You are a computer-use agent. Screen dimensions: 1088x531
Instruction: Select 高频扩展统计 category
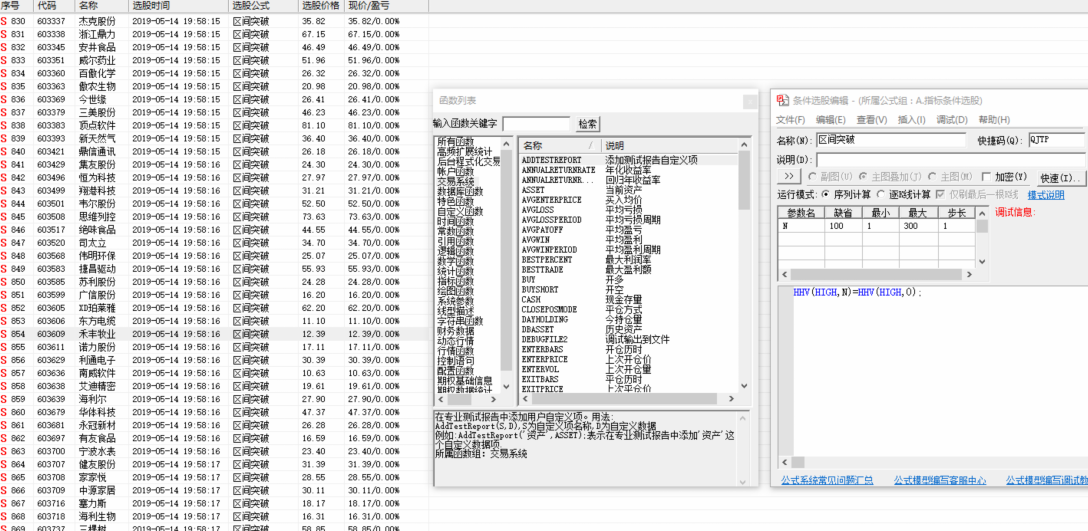click(464, 152)
